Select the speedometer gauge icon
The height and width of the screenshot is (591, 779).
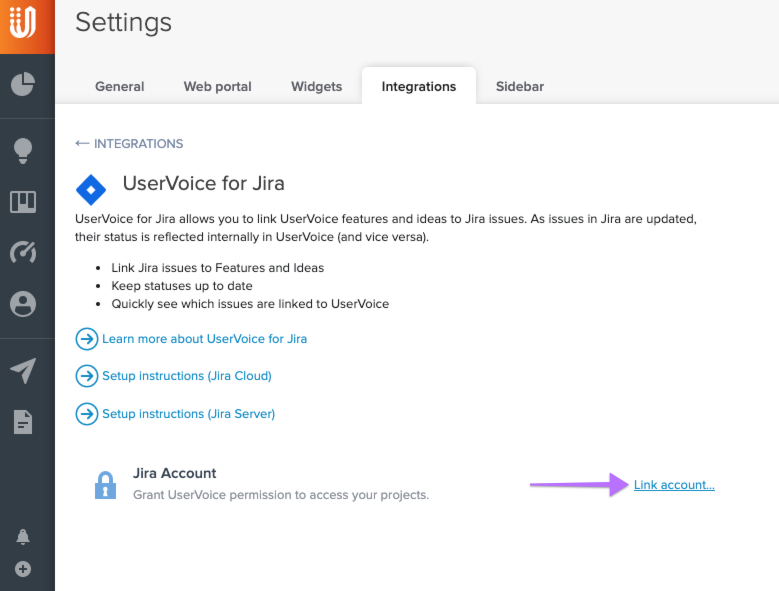pos(23,252)
